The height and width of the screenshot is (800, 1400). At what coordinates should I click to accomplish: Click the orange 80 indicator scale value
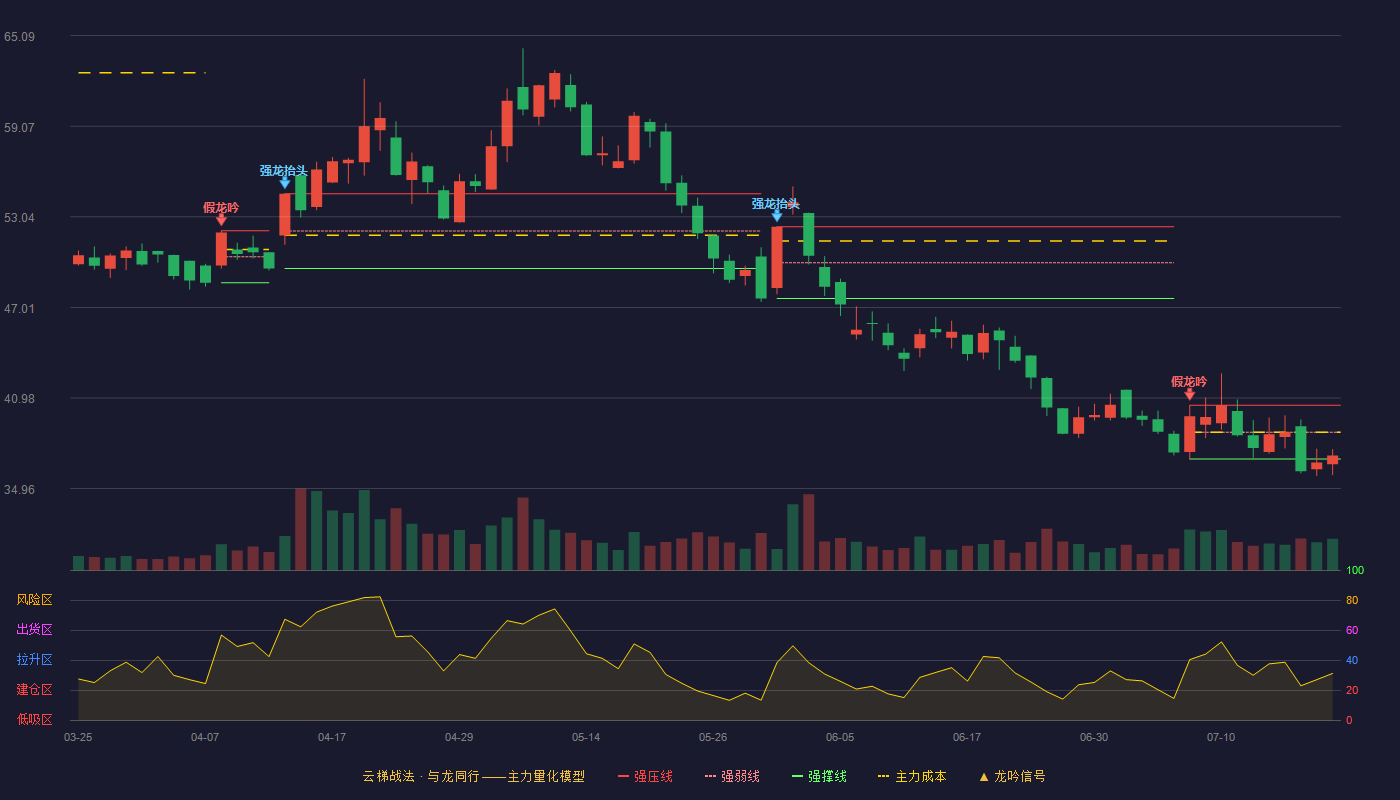point(1352,601)
